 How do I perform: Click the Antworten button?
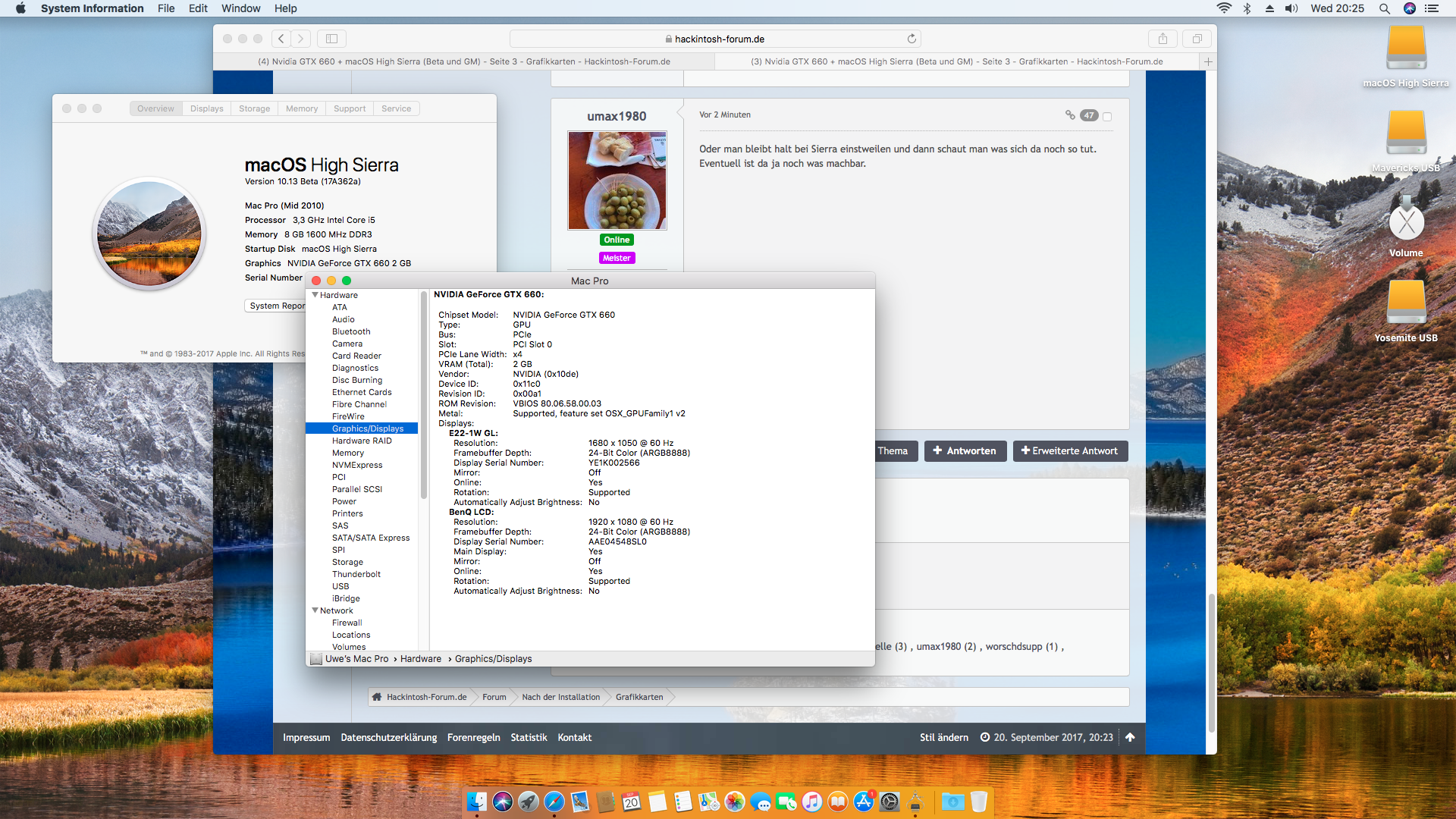(965, 451)
